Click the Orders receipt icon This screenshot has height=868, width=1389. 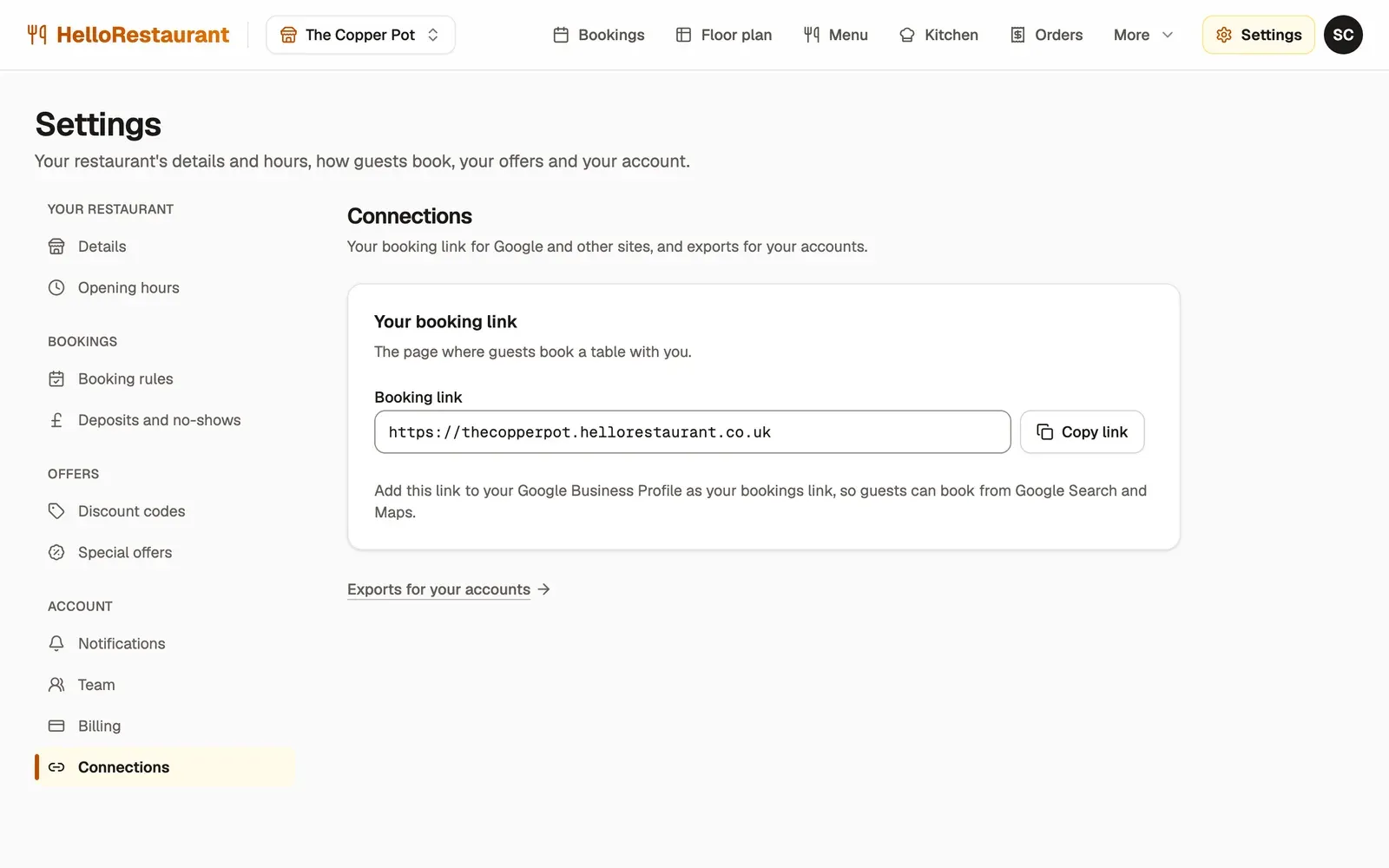pos(1018,35)
